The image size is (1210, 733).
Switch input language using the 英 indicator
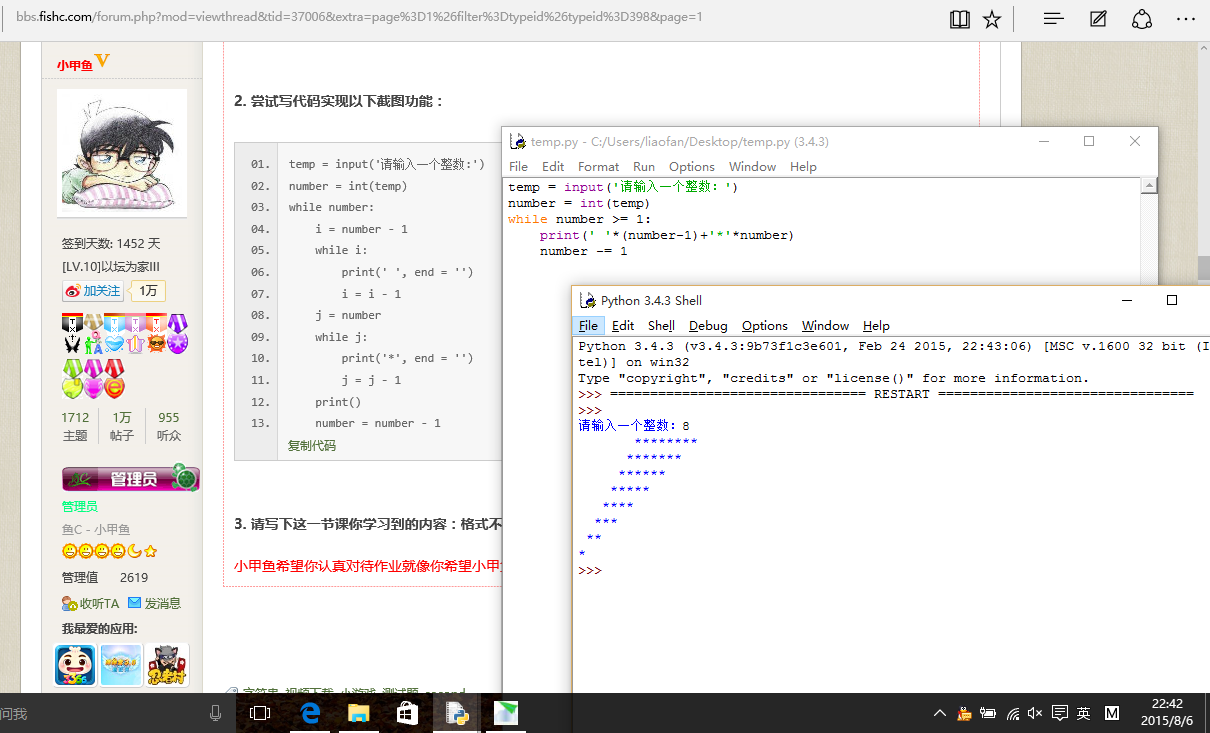click(x=1083, y=713)
